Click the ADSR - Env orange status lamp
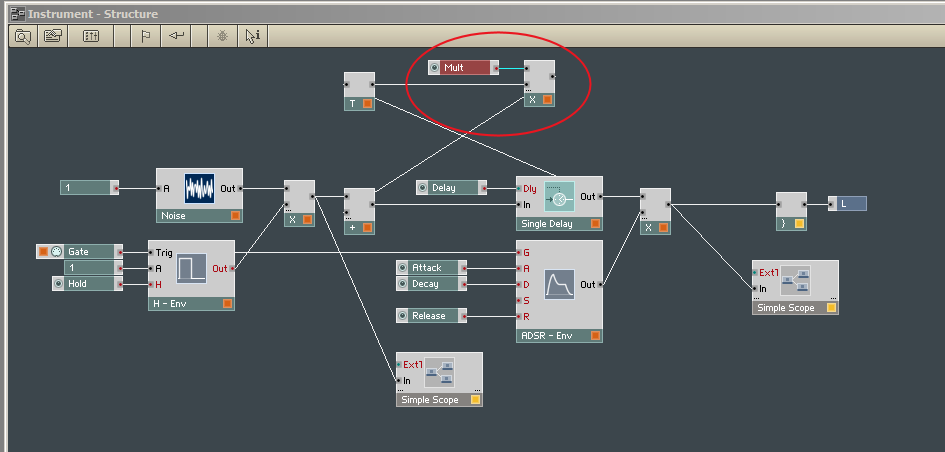Image resolution: width=945 pixels, height=452 pixels. 595,336
